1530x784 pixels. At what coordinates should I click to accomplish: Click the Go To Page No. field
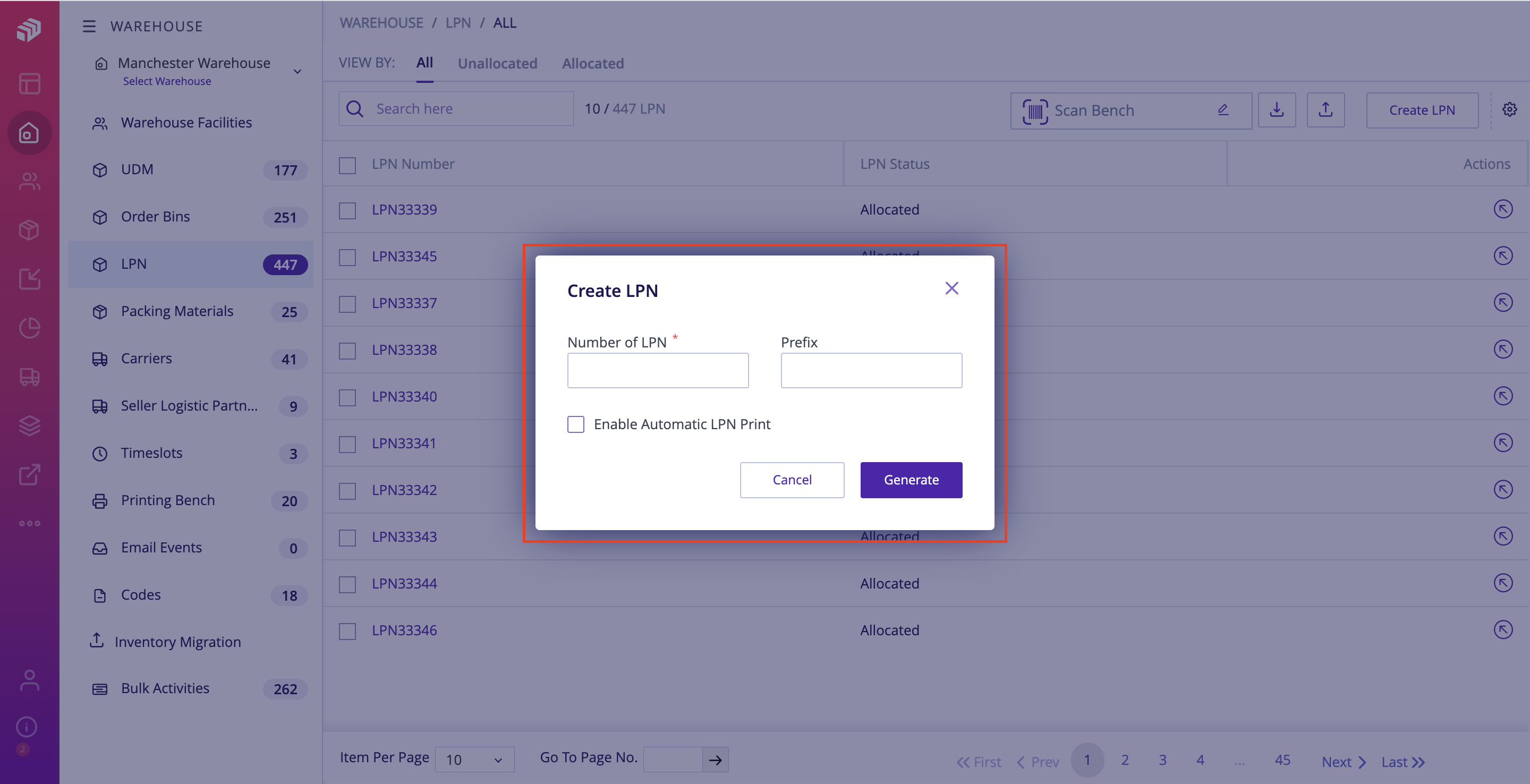pos(673,760)
